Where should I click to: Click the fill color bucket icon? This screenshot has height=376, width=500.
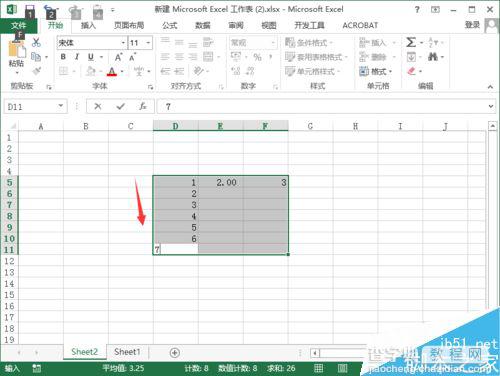coord(91,71)
